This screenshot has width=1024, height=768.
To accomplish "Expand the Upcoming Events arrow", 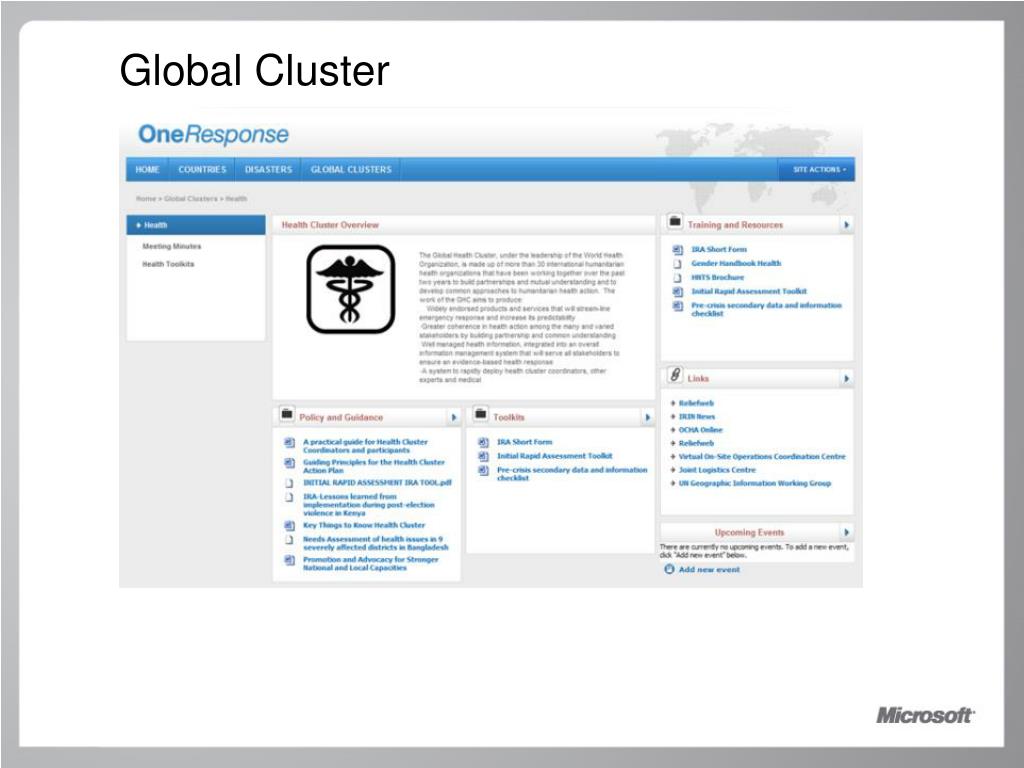I will click(846, 532).
